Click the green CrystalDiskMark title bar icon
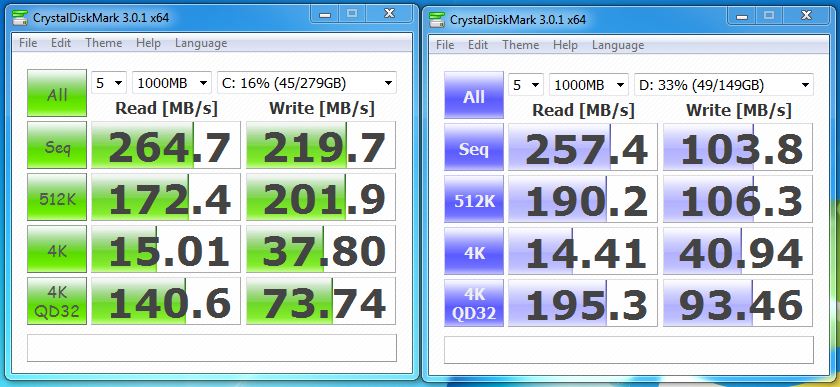The width and height of the screenshot is (840, 387). tap(20, 18)
